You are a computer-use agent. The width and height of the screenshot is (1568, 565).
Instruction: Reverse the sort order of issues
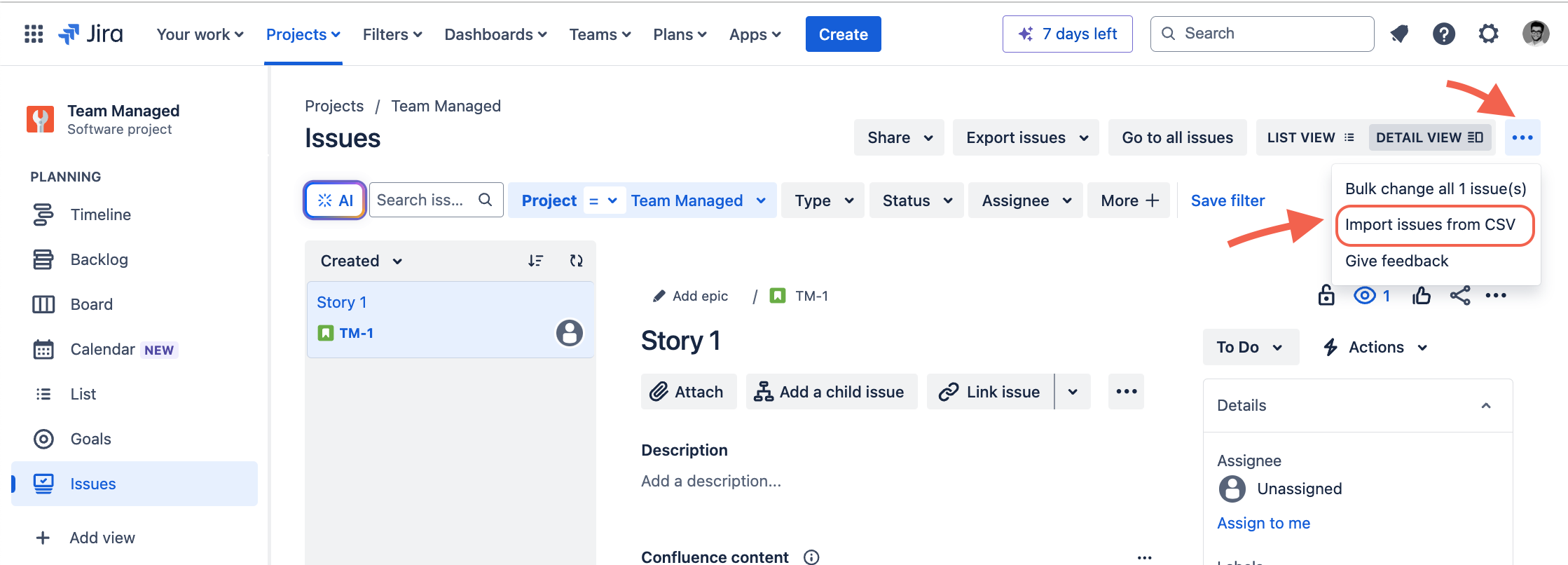(535, 261)
